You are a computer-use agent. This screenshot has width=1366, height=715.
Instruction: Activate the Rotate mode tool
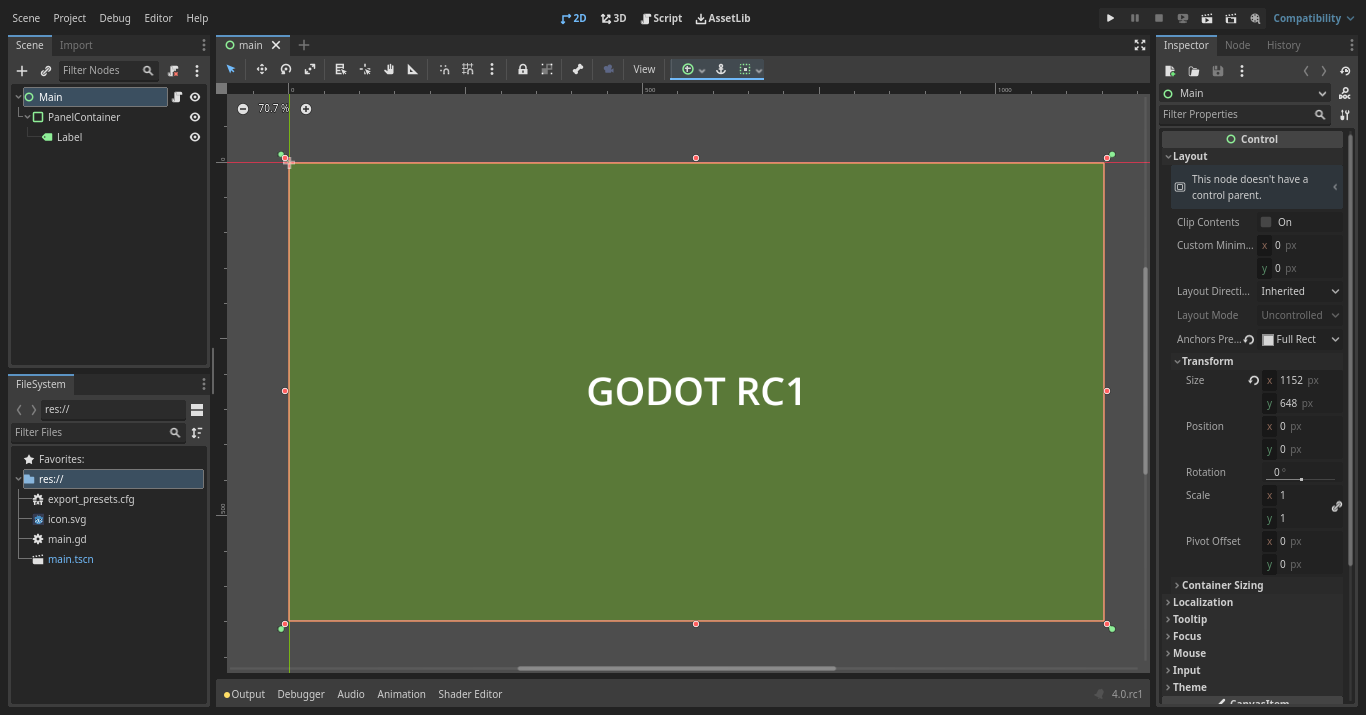click(x=285, y=69)
